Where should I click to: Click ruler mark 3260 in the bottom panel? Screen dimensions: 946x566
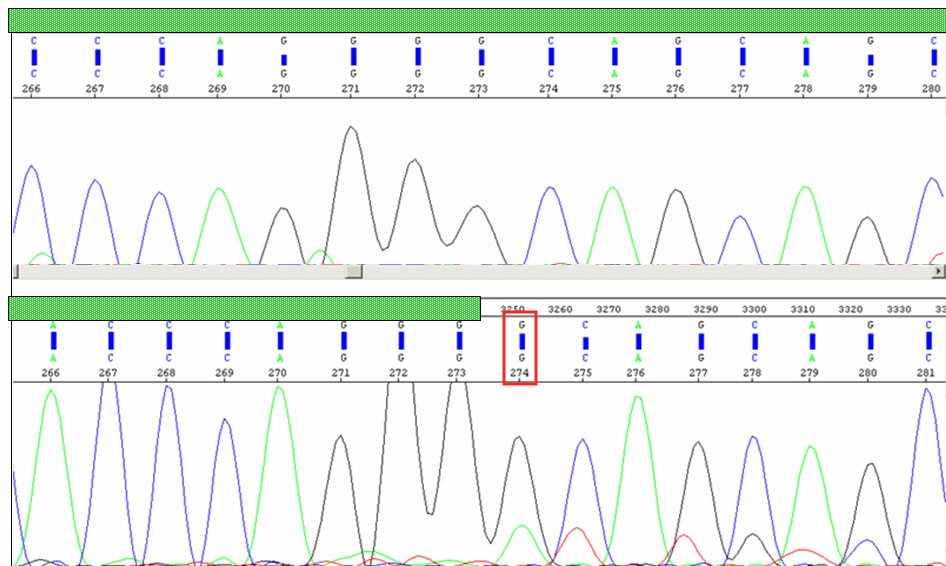click(560, 309)
